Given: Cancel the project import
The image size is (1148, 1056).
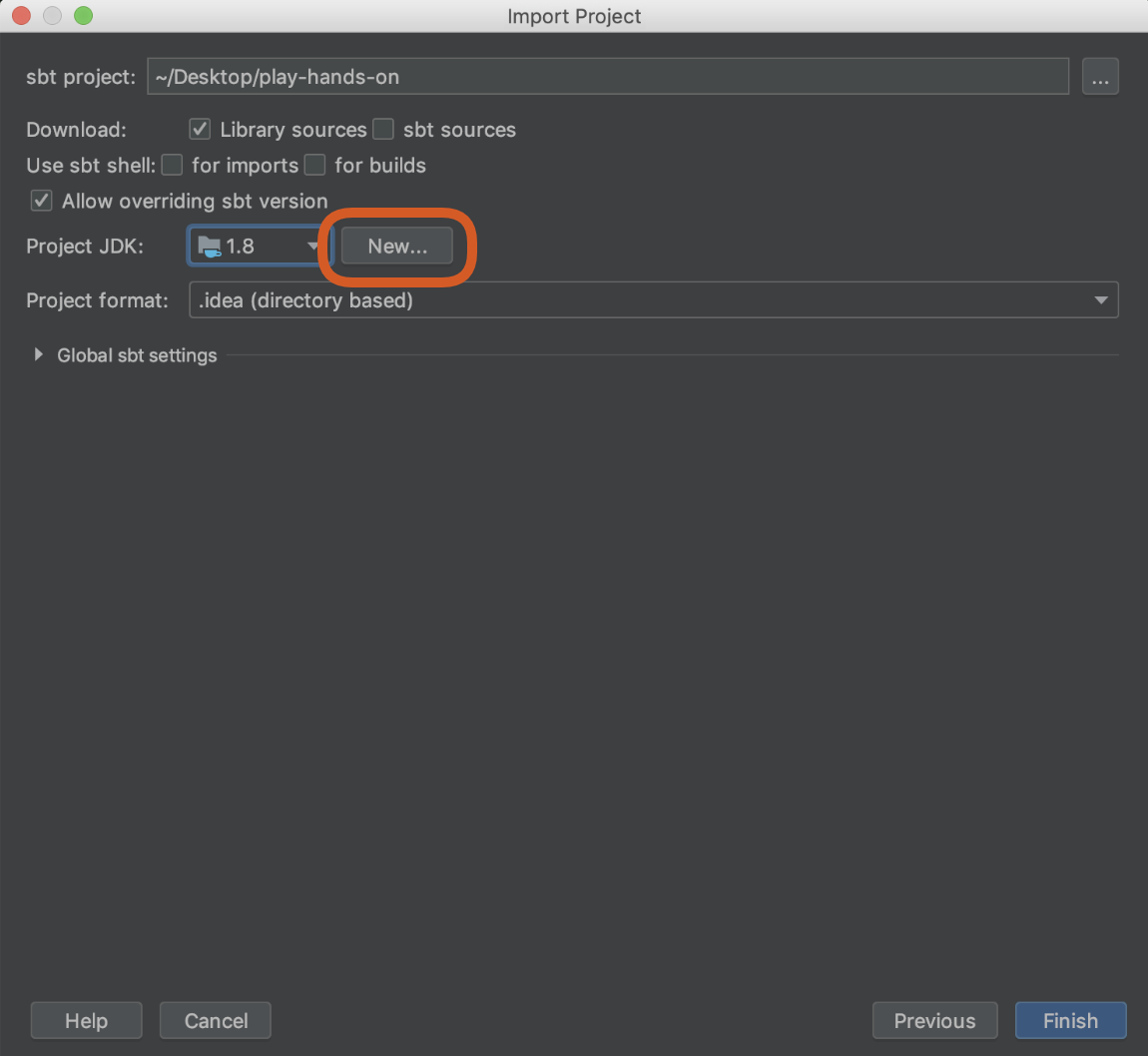Looking at the screenshot, I should [215, 1020].
